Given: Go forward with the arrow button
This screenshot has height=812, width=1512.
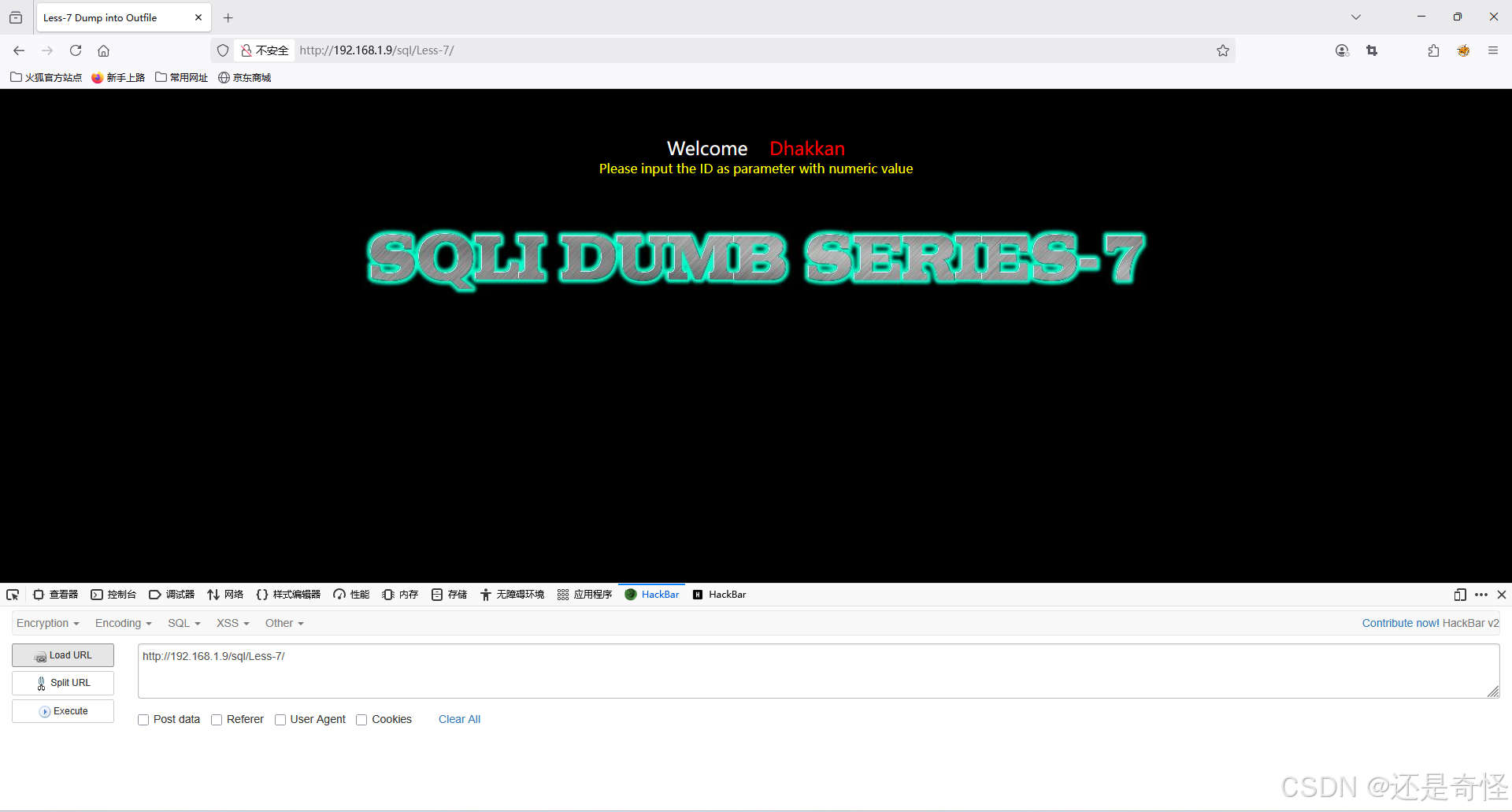Looking at the screenshot, I should coord(47,50).
